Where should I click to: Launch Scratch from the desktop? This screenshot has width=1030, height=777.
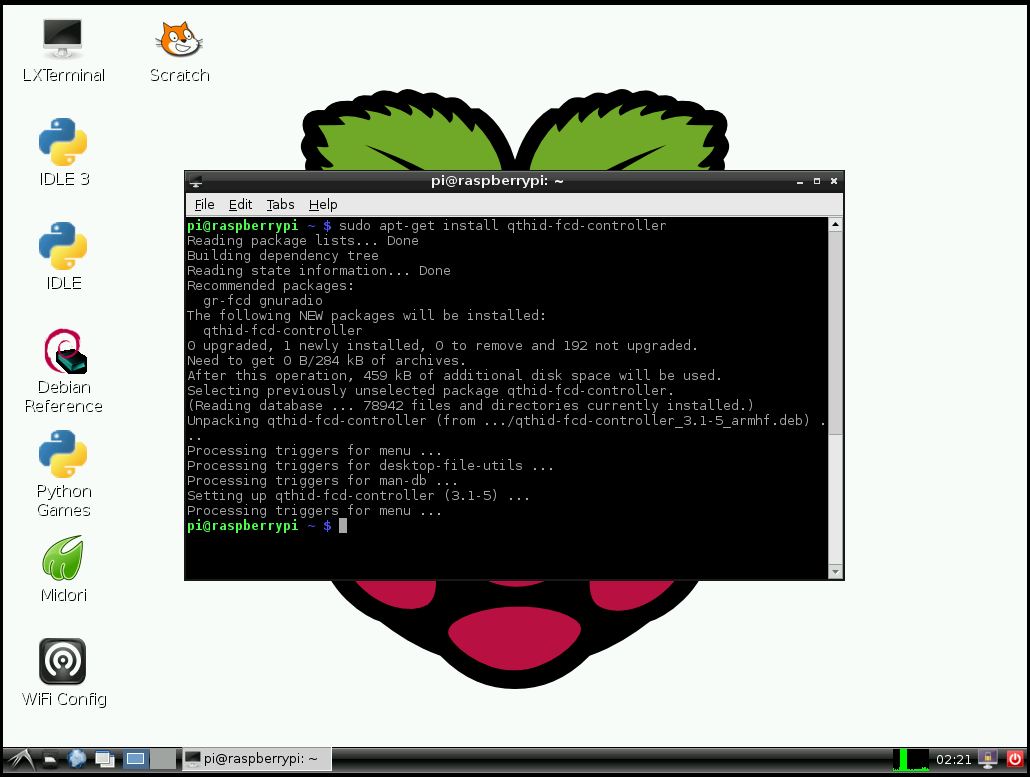click(179, 51)
